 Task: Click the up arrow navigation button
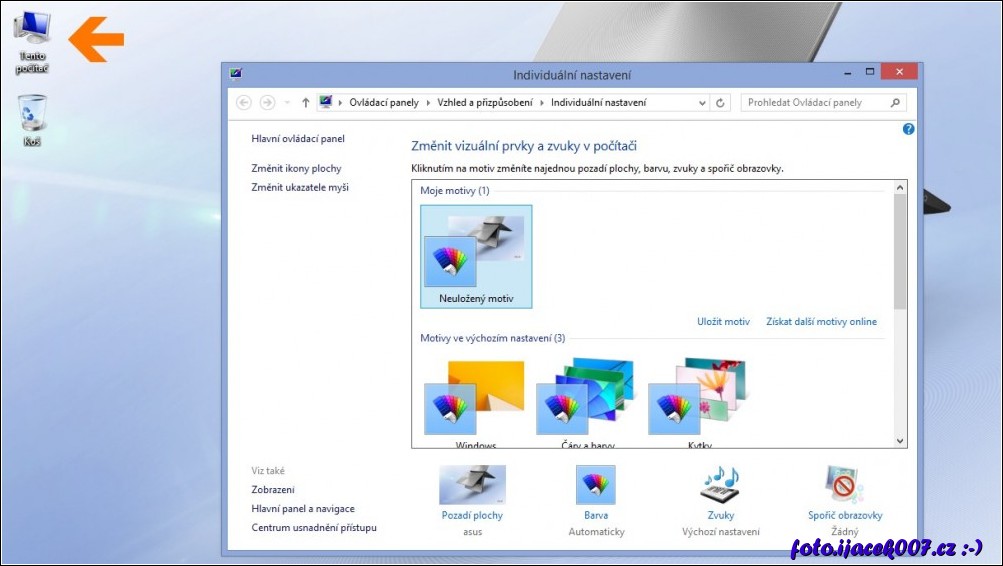click(x=305, y=103)
